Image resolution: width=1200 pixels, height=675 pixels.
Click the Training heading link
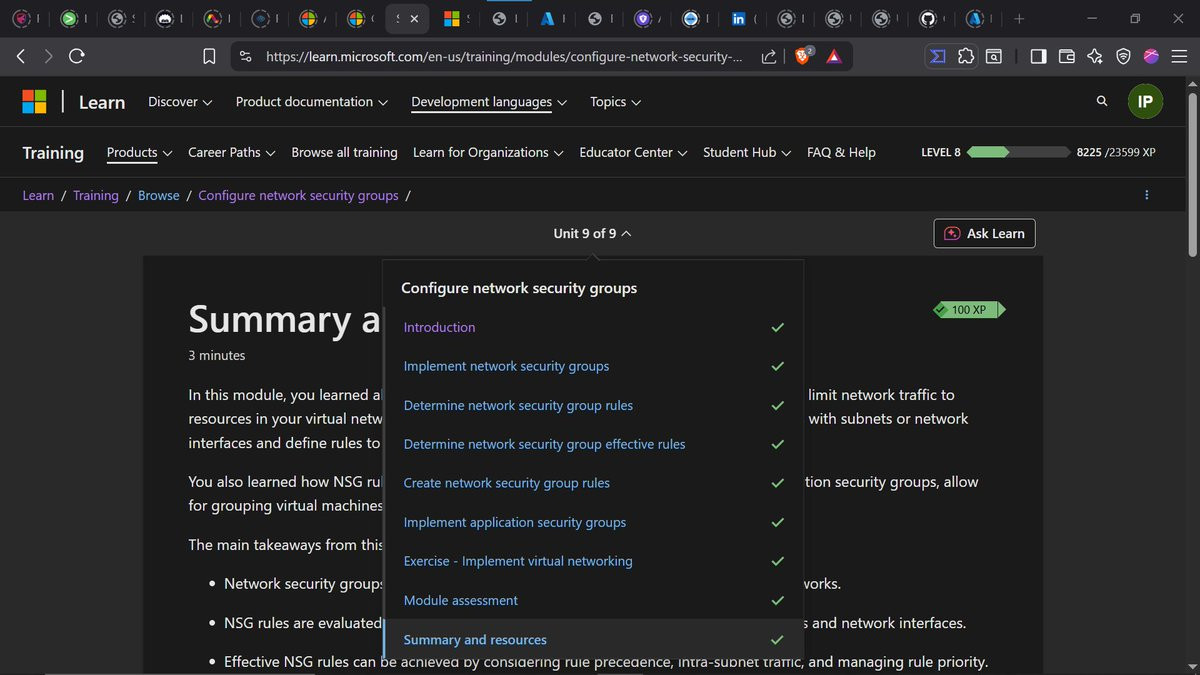(x=53, y=152)
